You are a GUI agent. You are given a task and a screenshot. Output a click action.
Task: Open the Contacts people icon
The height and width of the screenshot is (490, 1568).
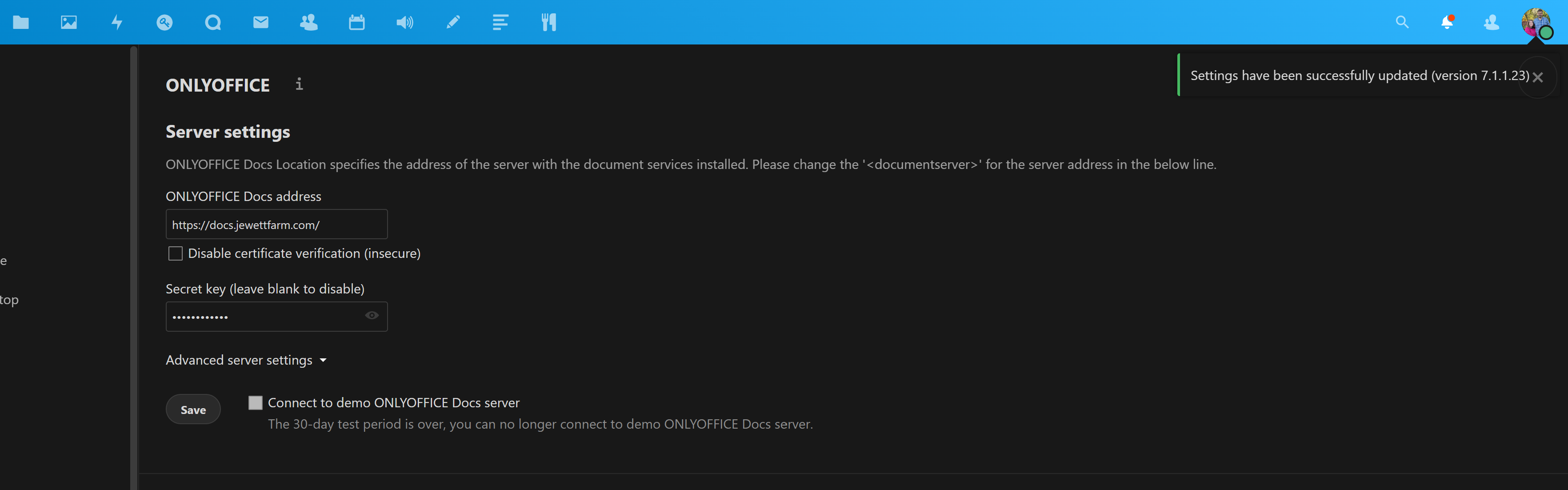[x=308, y=23]
